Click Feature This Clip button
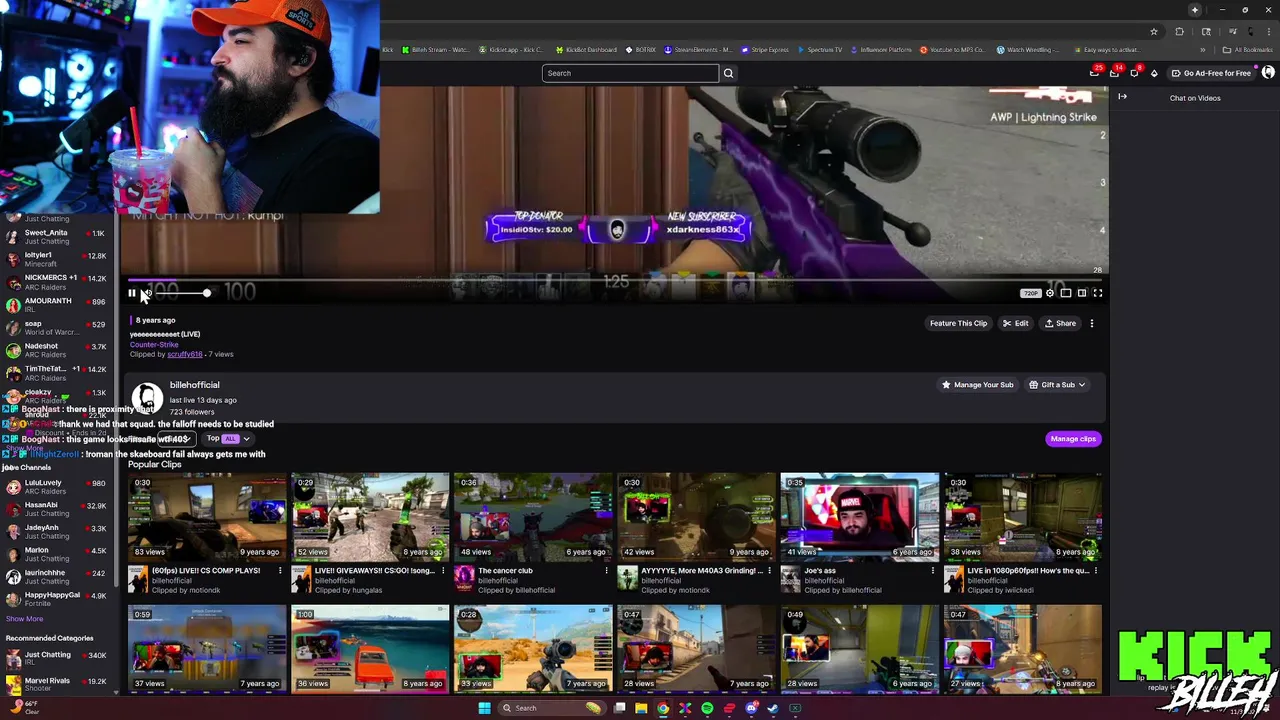 click(958, 323)
